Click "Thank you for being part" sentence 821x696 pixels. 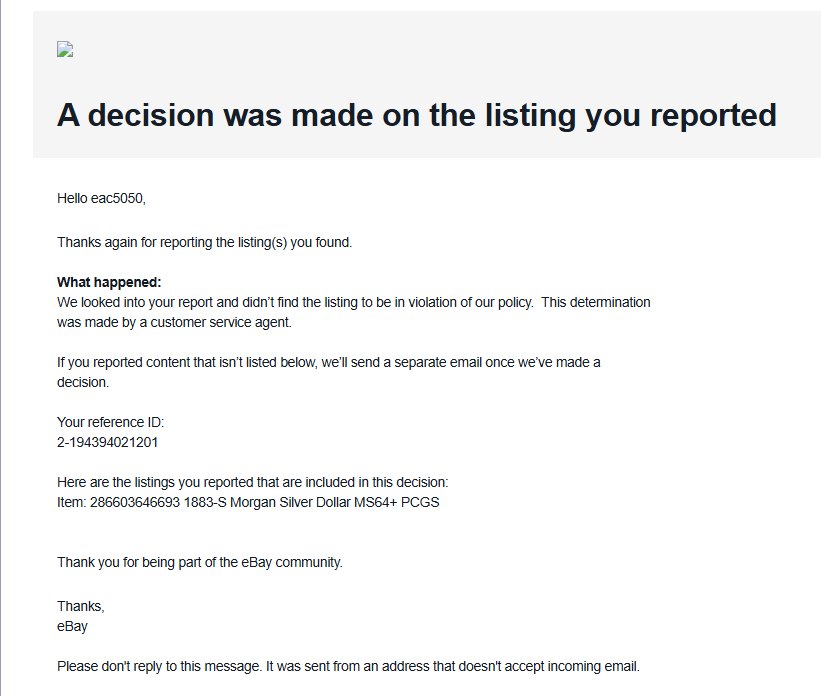[x=199, y=562]
